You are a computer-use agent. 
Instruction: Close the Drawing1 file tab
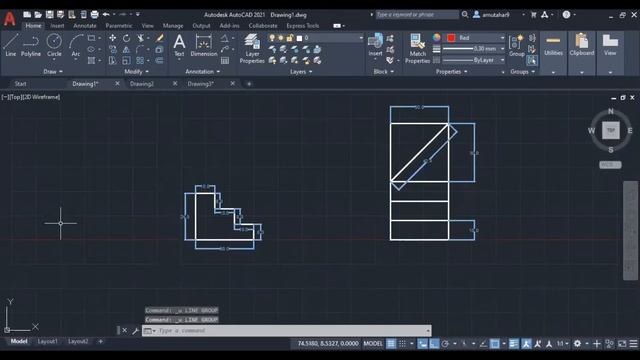[118, 83]
